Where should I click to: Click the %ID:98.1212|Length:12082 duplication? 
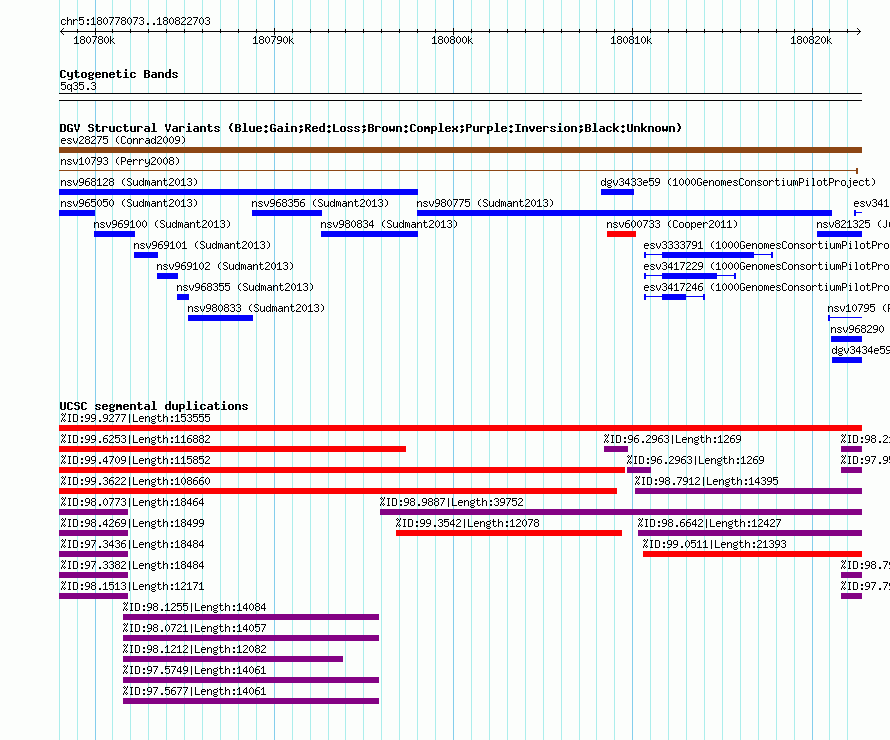pyautogui.click(x=233, y=659)
